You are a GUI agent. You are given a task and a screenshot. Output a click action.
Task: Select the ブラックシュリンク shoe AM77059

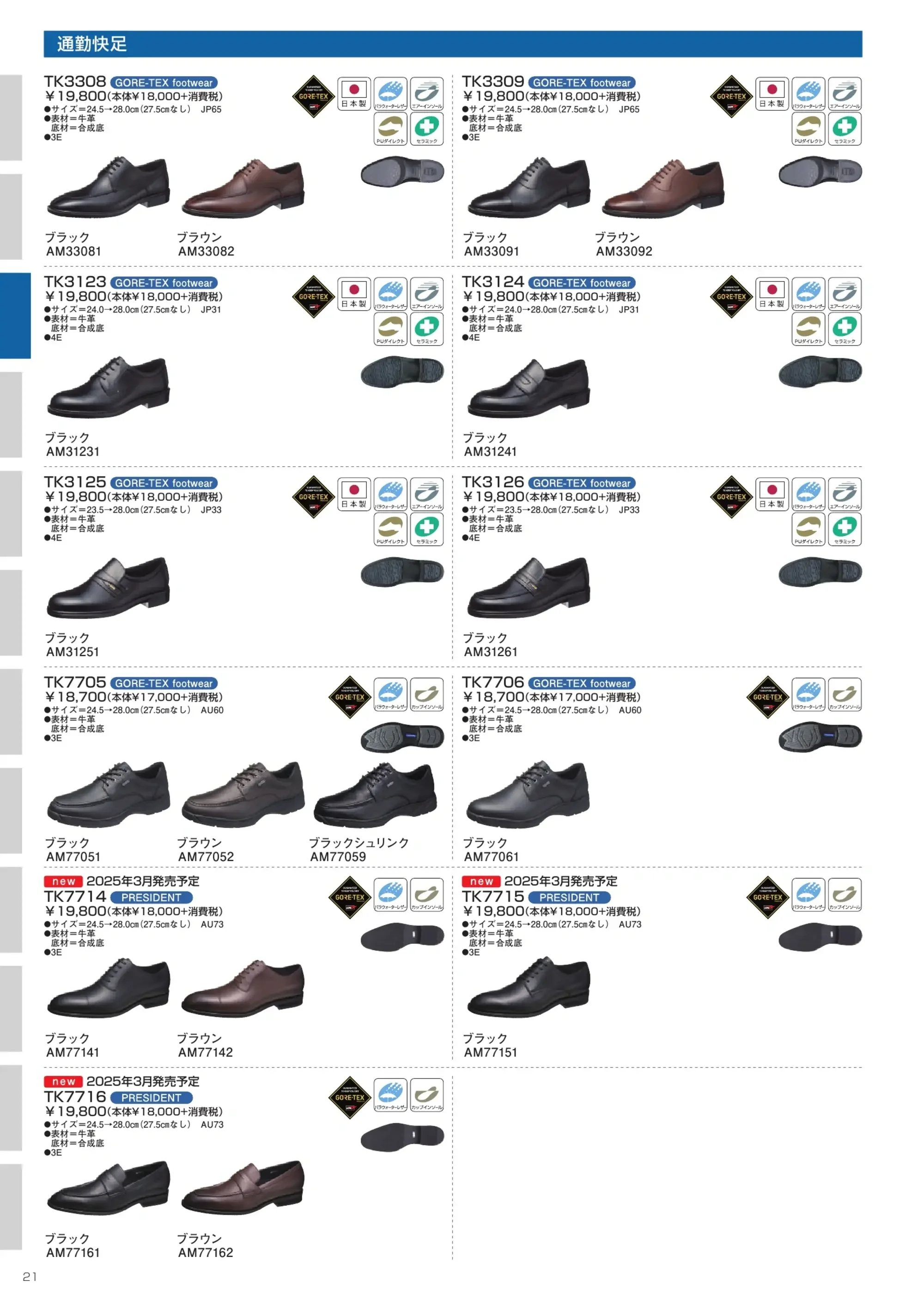376,794
